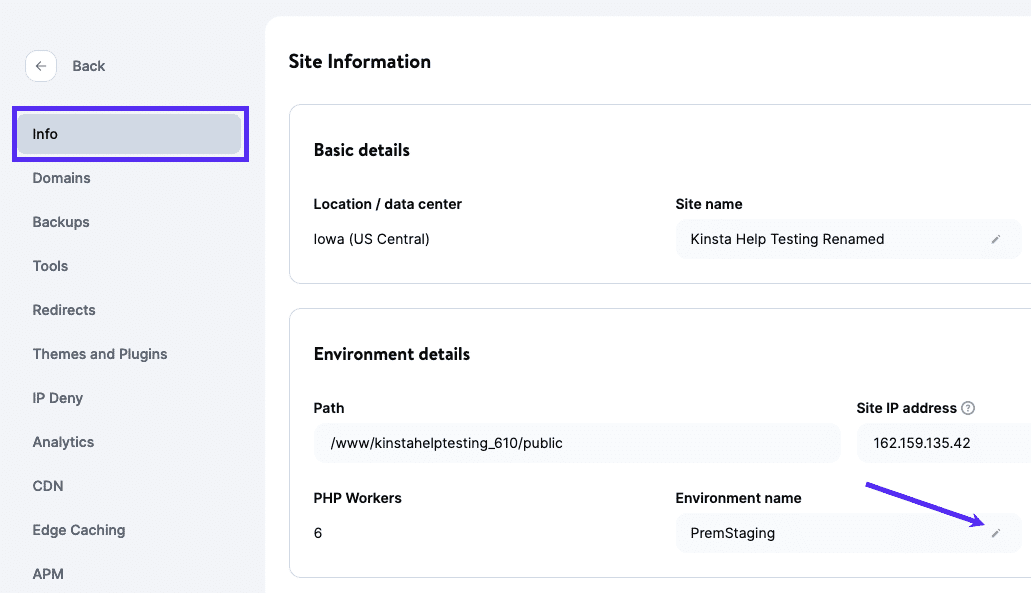Screen dimensions: 1031x593
Task: Open the Redirects section
Action: pyautogui.click(x=63, y=310)
